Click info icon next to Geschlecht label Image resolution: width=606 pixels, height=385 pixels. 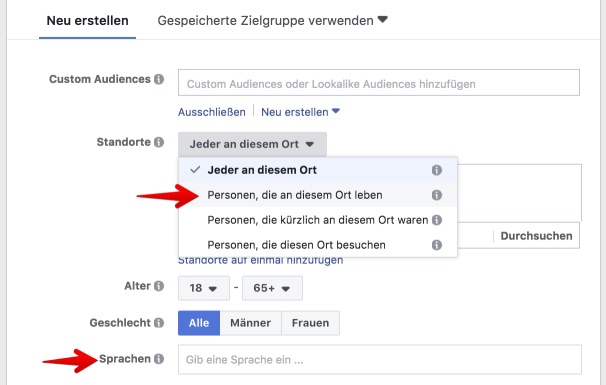pyautogui.click(x=159, y=323)
